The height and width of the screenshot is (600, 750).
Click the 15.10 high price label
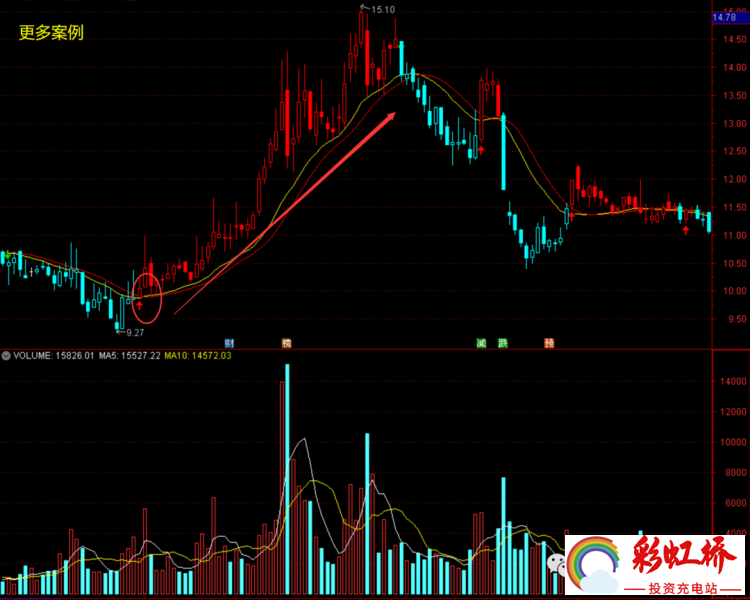tap(382, 9)
